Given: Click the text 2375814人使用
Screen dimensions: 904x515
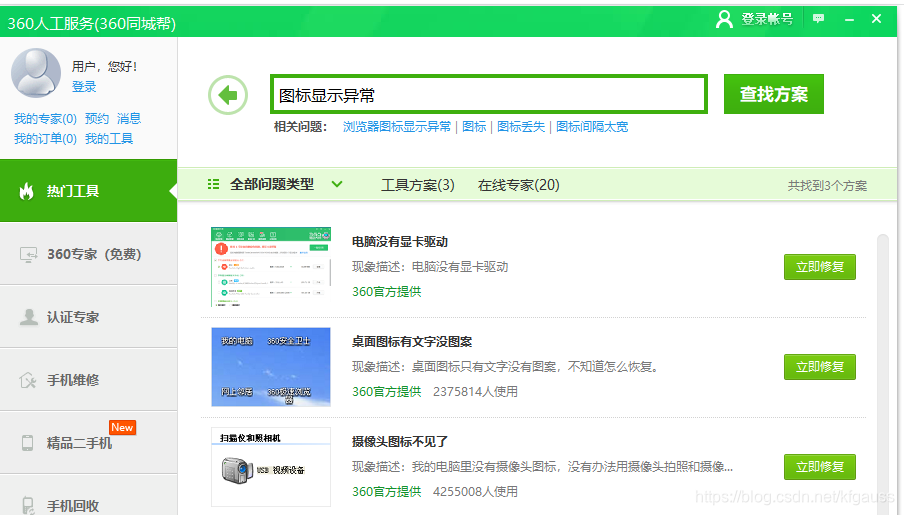Looking at the screenshot, I should point(475,392).
